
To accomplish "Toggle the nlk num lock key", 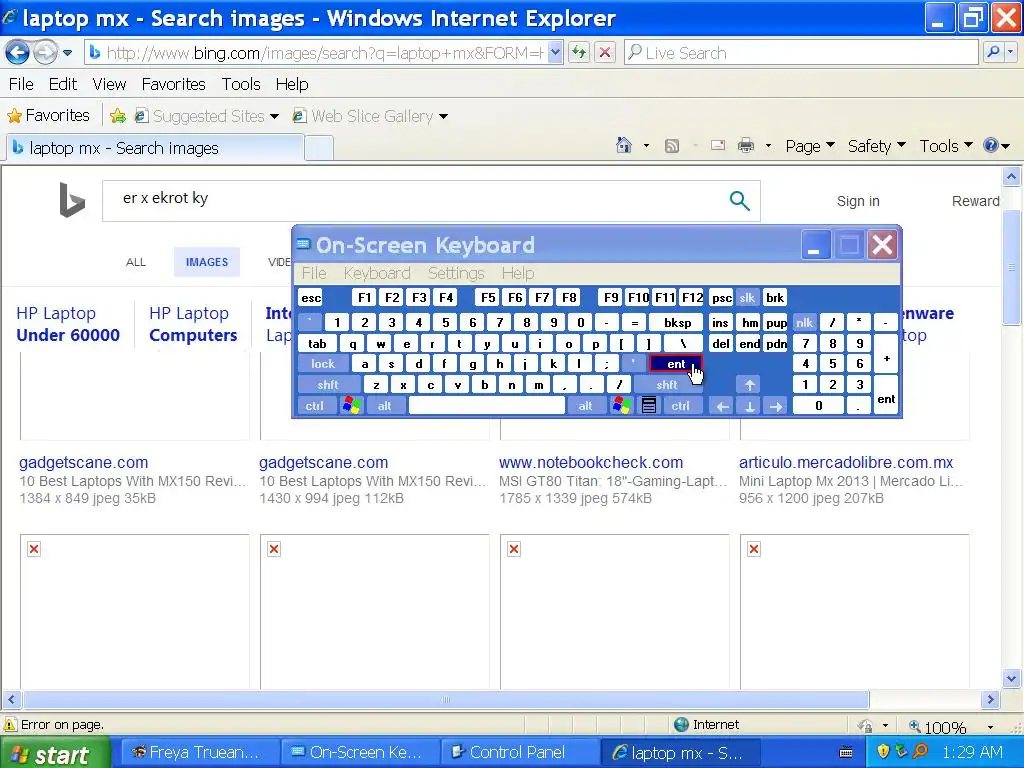I will pos(805,323).
